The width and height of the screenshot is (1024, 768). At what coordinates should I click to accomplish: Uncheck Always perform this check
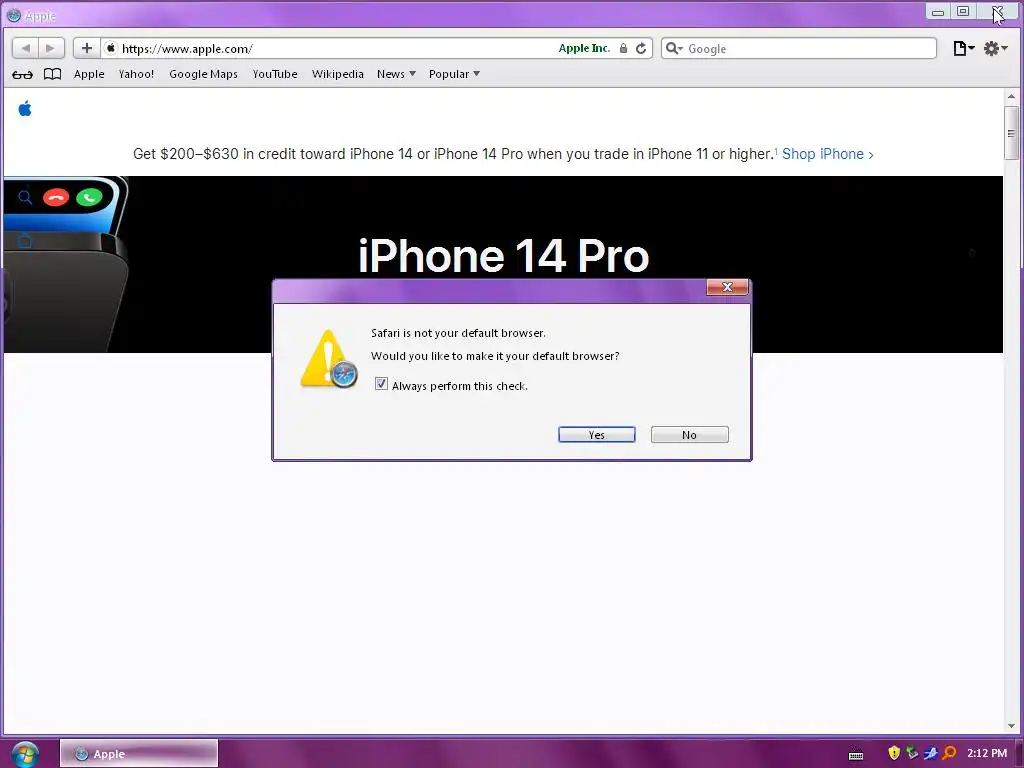click(381, 384)
